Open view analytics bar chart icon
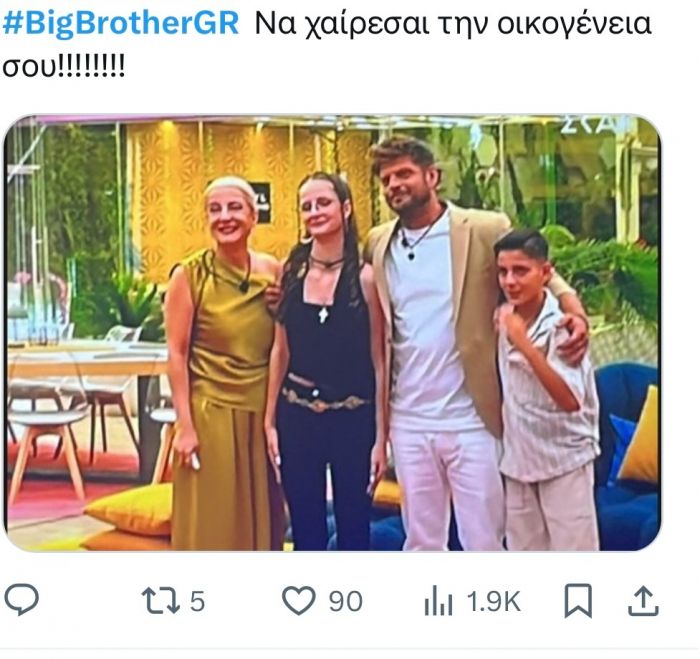This screenshot has height=659, width=700. (438, 601)
